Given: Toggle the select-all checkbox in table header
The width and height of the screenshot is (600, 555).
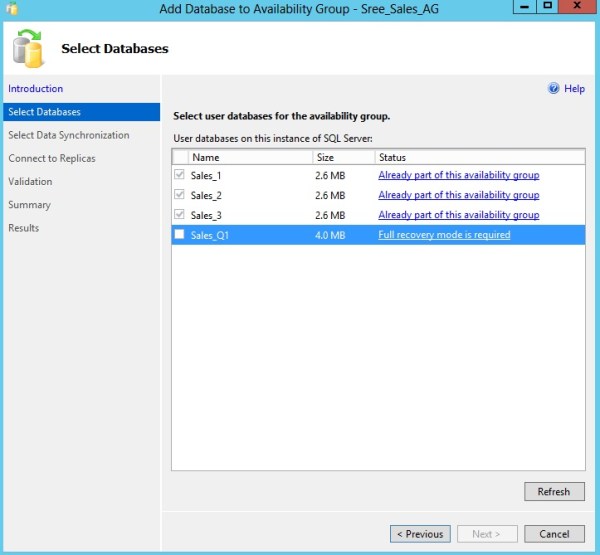Looking at the screenshot, I should click(180, 157).
